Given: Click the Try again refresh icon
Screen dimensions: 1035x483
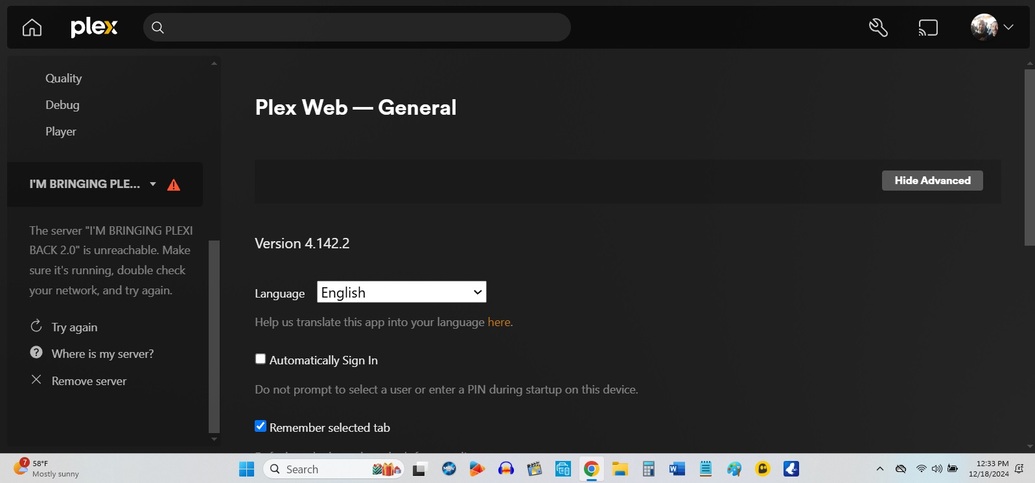Looking at the screenshot, I should point(36,327).
